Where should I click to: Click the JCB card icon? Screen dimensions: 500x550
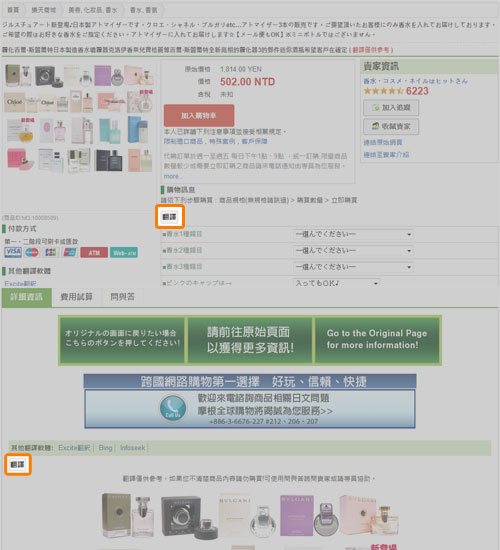click(x=51, y=252)
